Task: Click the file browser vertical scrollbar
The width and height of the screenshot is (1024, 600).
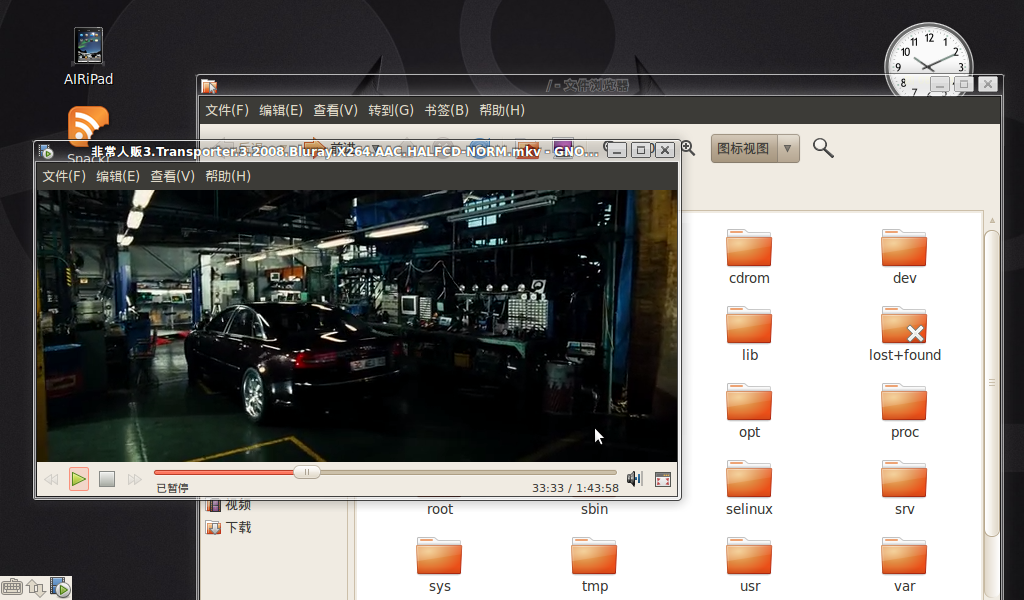Action: pyautogui.click(x=991, y=383)
